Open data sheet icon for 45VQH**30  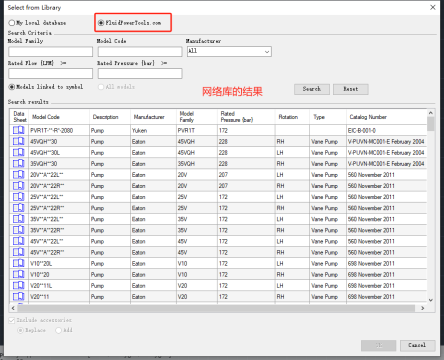tap(19, 141)
